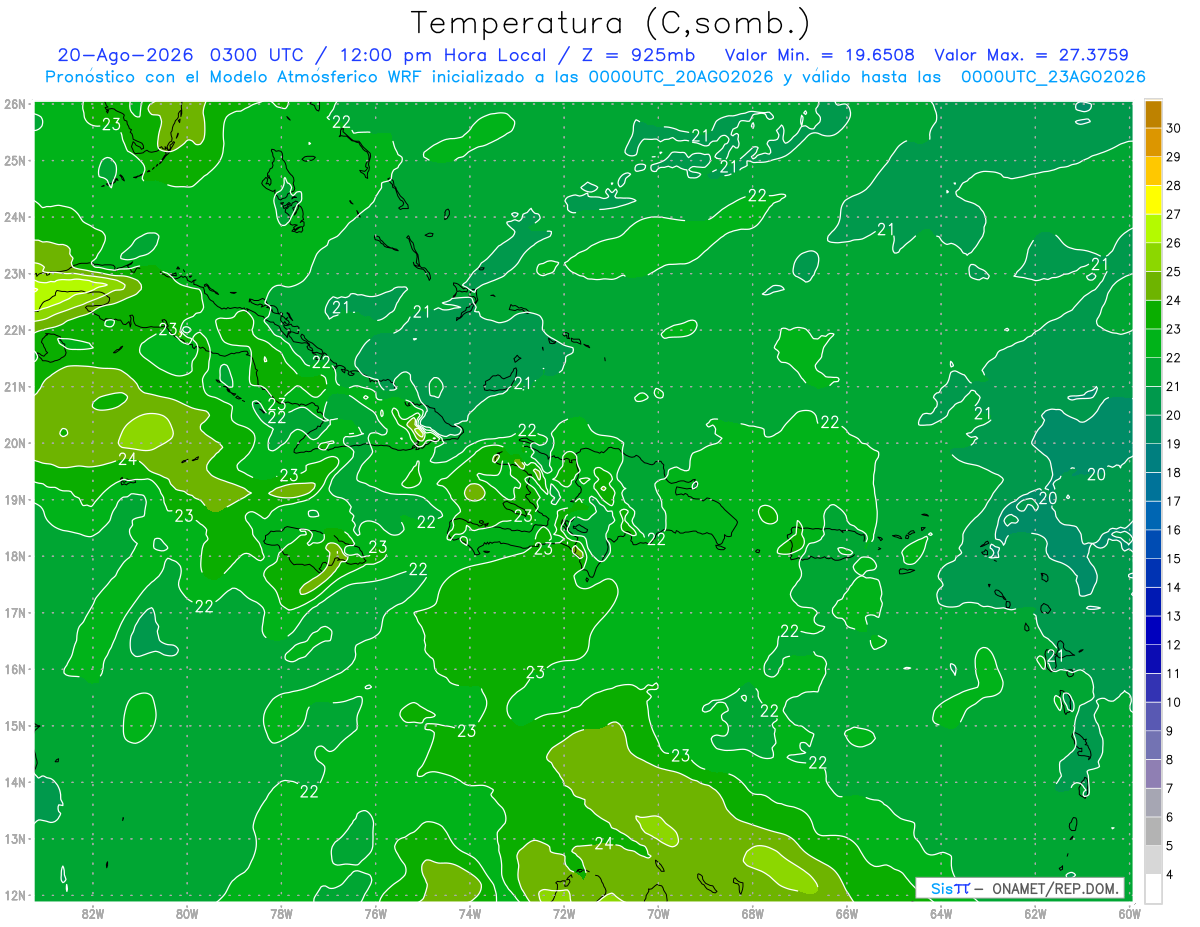Click the '19N' latitude axis label

click(14, 500)
